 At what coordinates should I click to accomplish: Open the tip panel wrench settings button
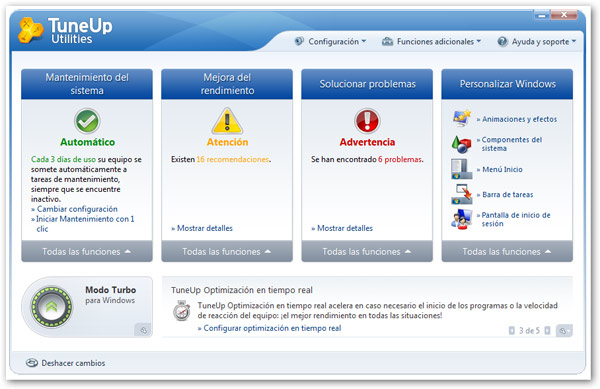tap(564, 331)
